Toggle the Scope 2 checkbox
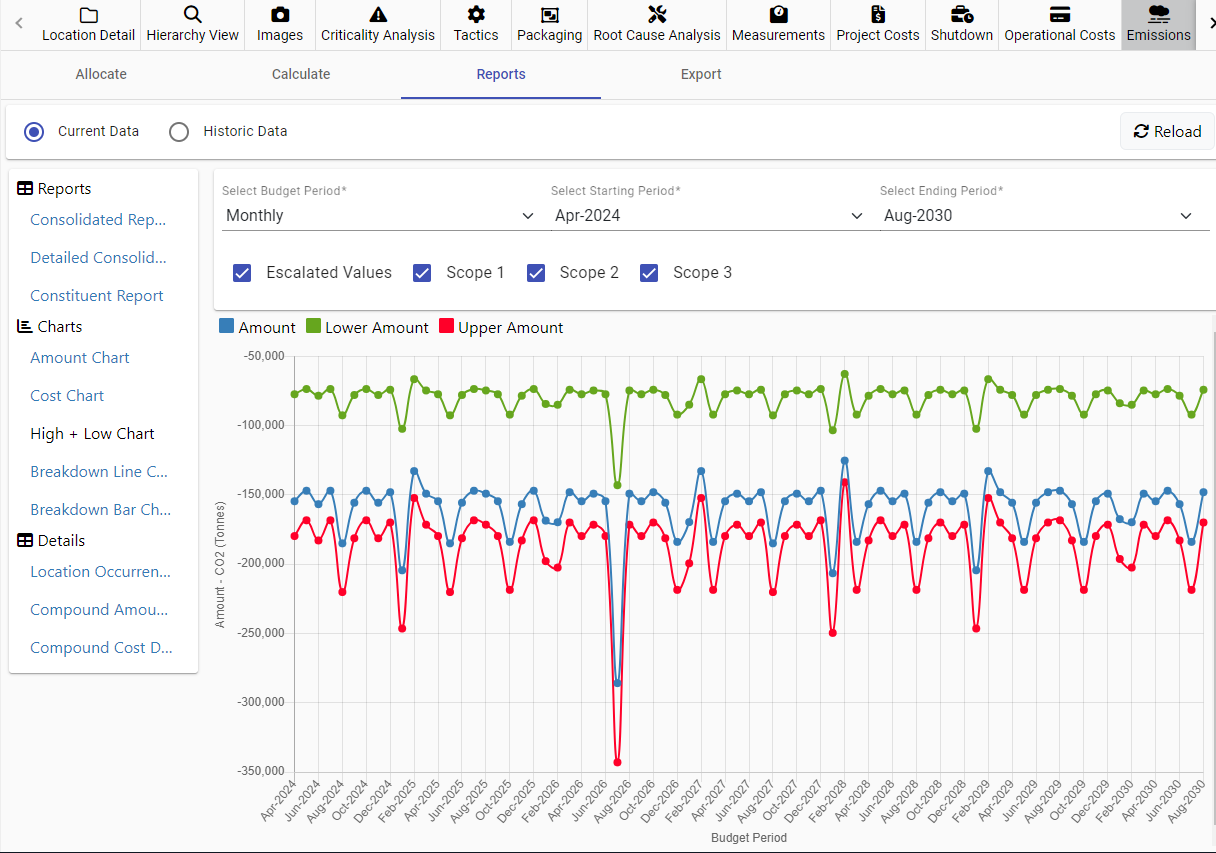This screenshot has height=853, width=1216. 536,272
